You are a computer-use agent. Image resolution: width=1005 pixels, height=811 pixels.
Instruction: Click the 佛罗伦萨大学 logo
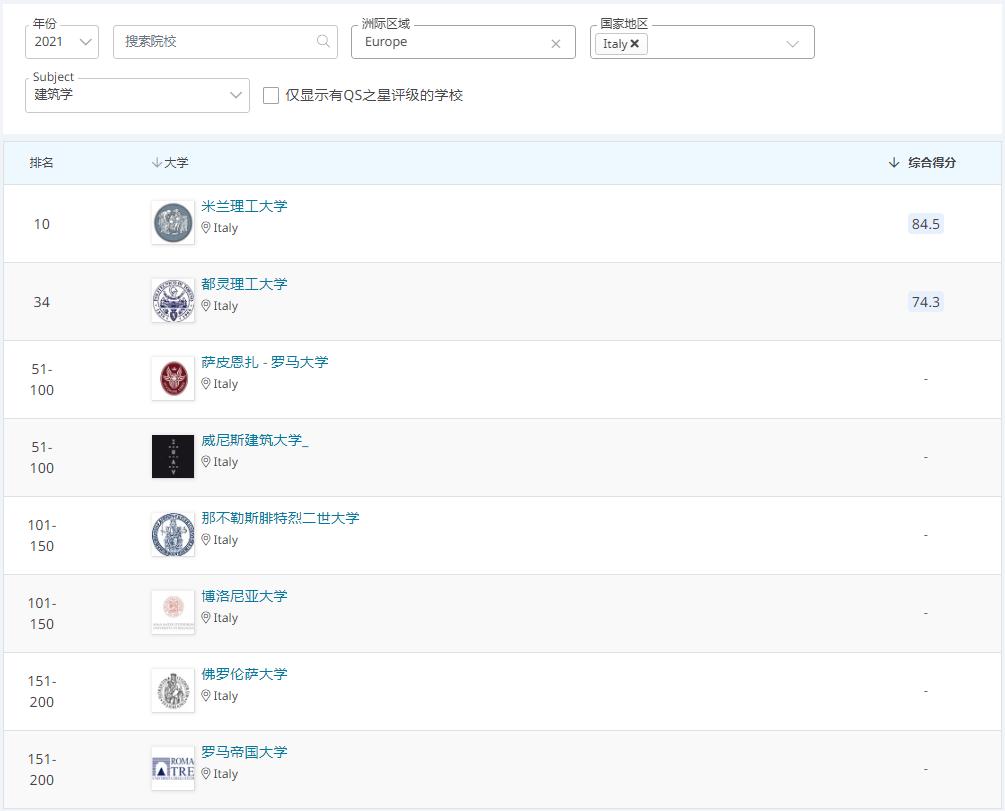click(x=173, y=690)
